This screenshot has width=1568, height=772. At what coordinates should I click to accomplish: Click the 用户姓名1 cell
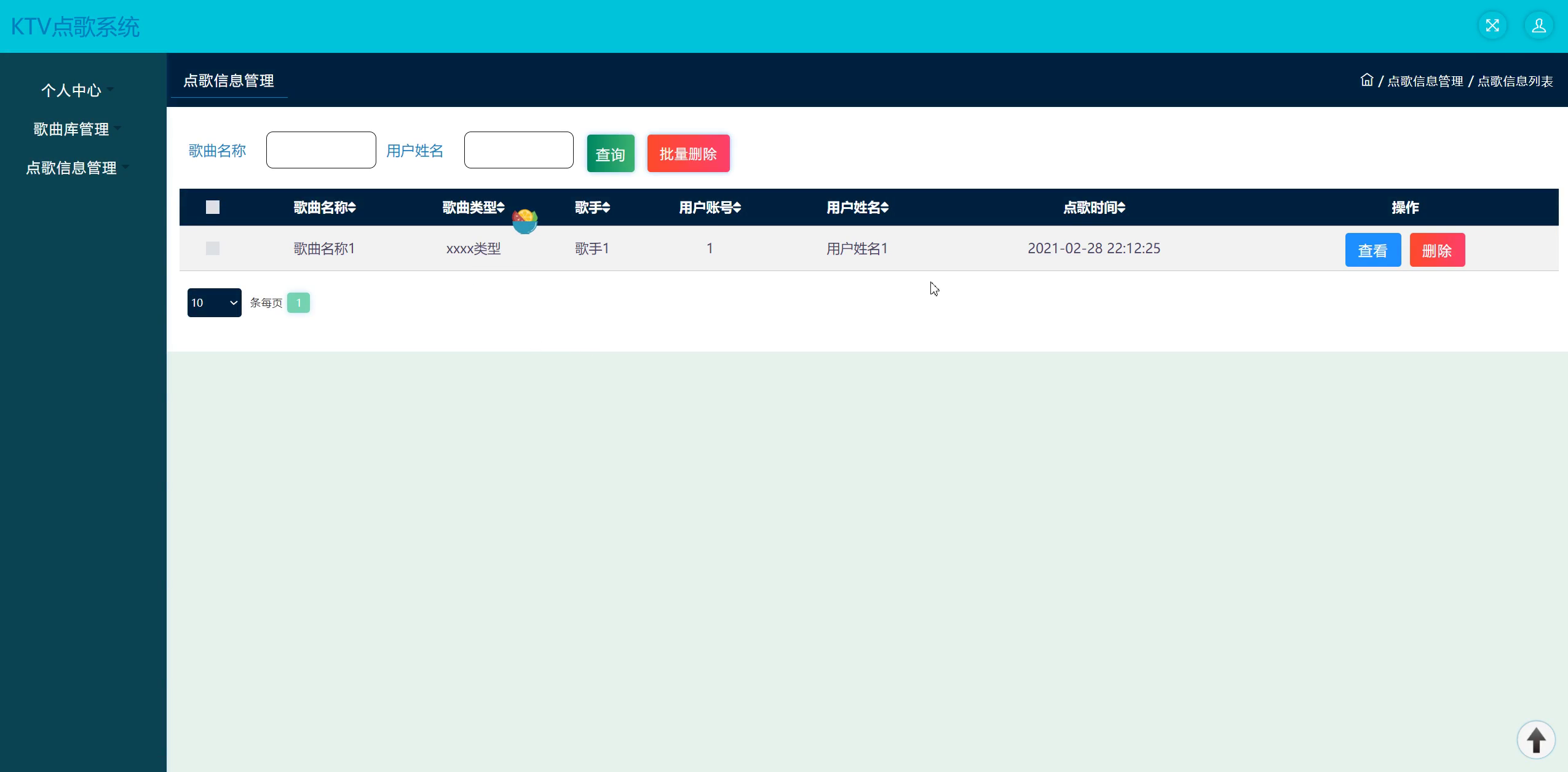click(x=857, y=248)
